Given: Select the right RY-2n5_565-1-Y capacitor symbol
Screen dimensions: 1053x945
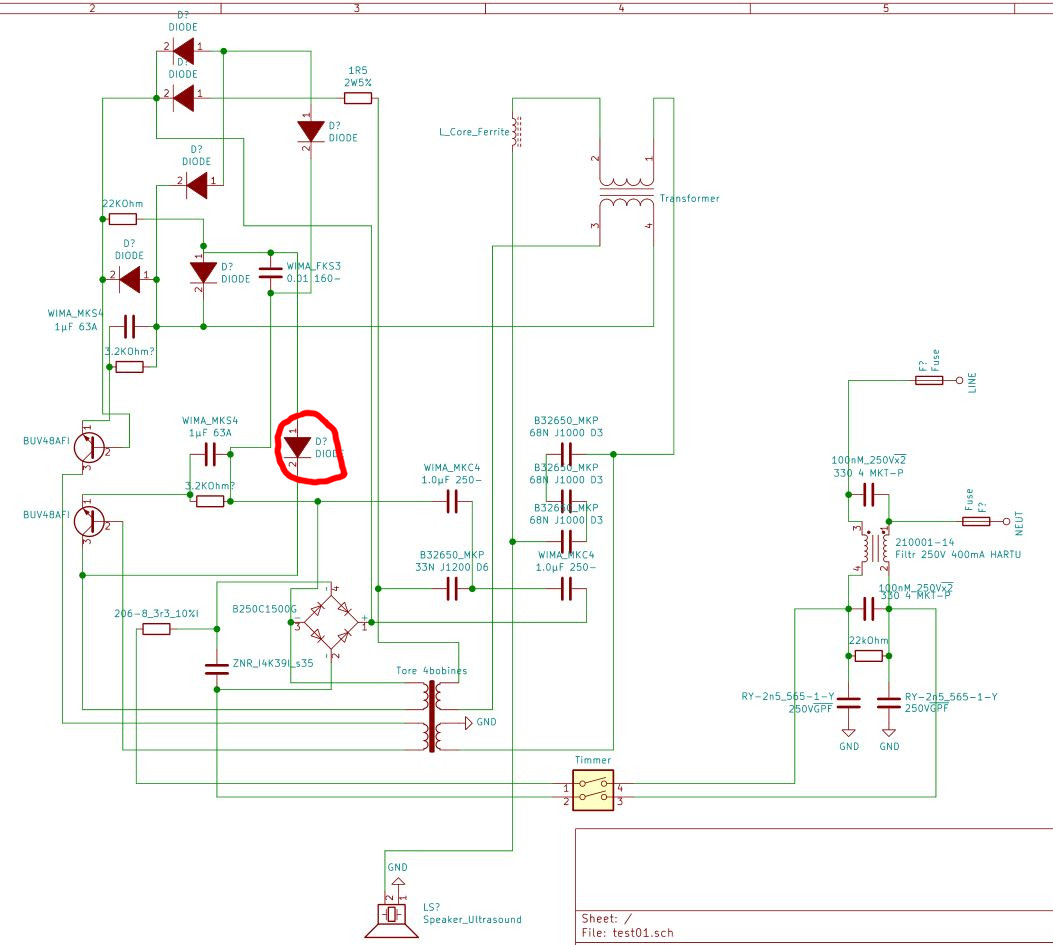Looking at the screenshot, I should pos(888,703).
